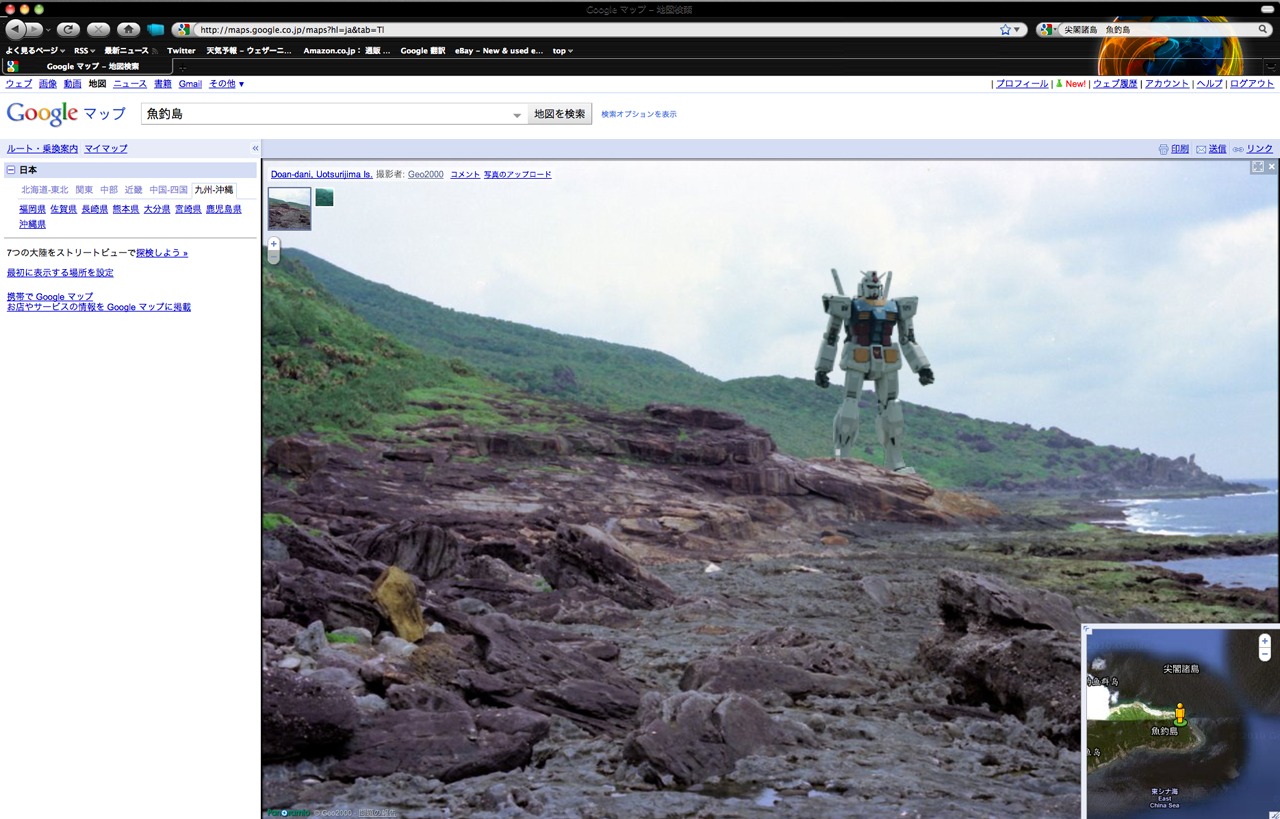Screen dimensions: 1280x819
Task: Click the Google Maps logo
Action: pos(66,113)
